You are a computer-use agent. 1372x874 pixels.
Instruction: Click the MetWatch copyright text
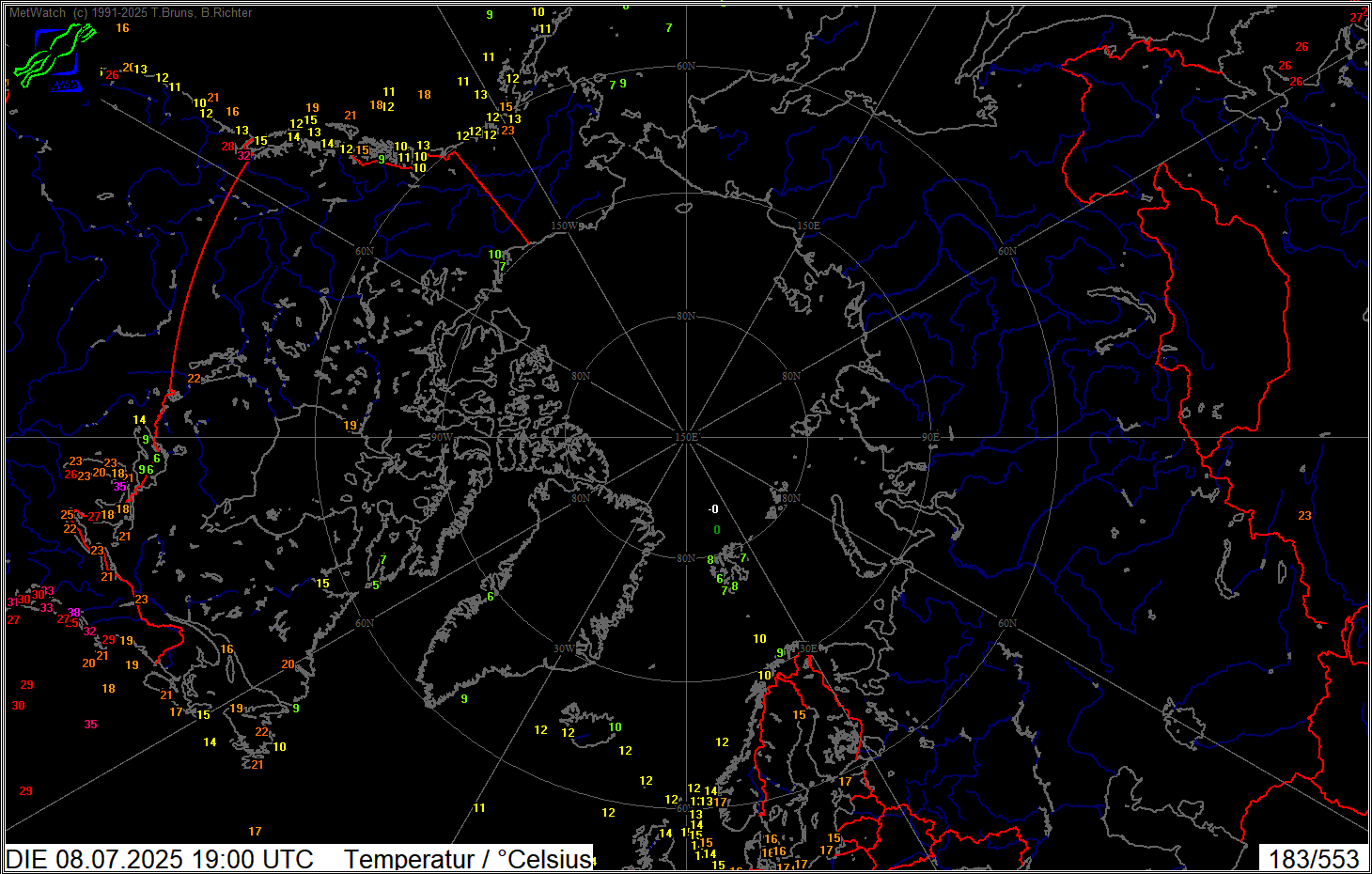pyautogui.click(x=131, y=13)
